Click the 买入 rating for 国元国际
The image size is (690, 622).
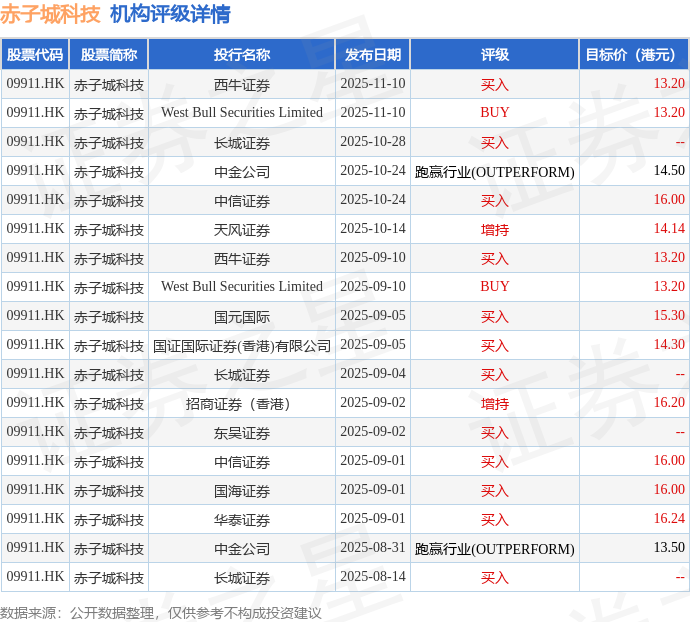click(495, 317)
